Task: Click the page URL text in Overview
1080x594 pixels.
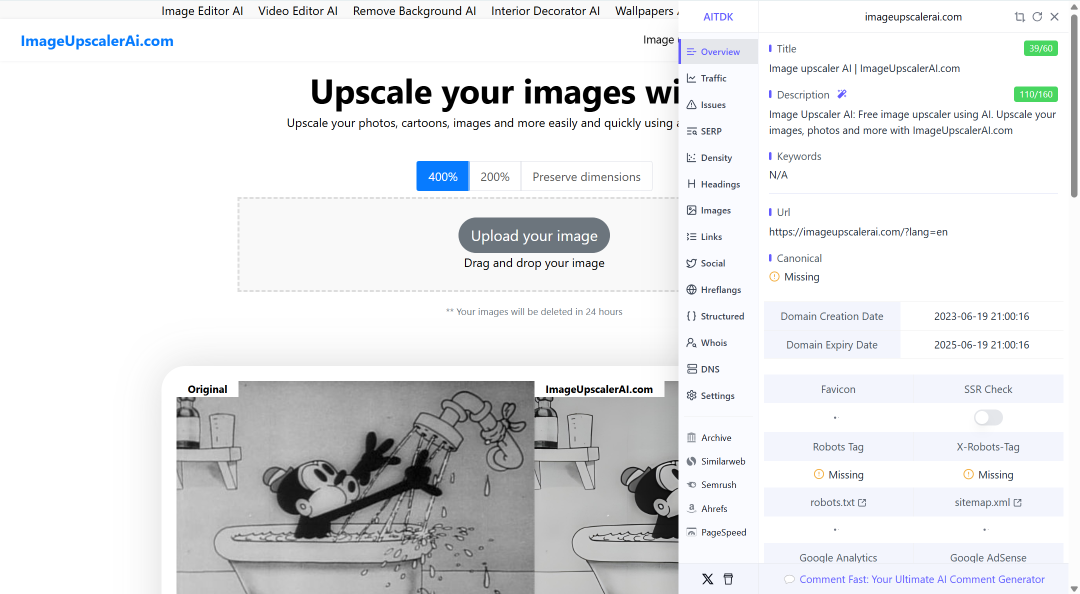Action: click(858, 232)
